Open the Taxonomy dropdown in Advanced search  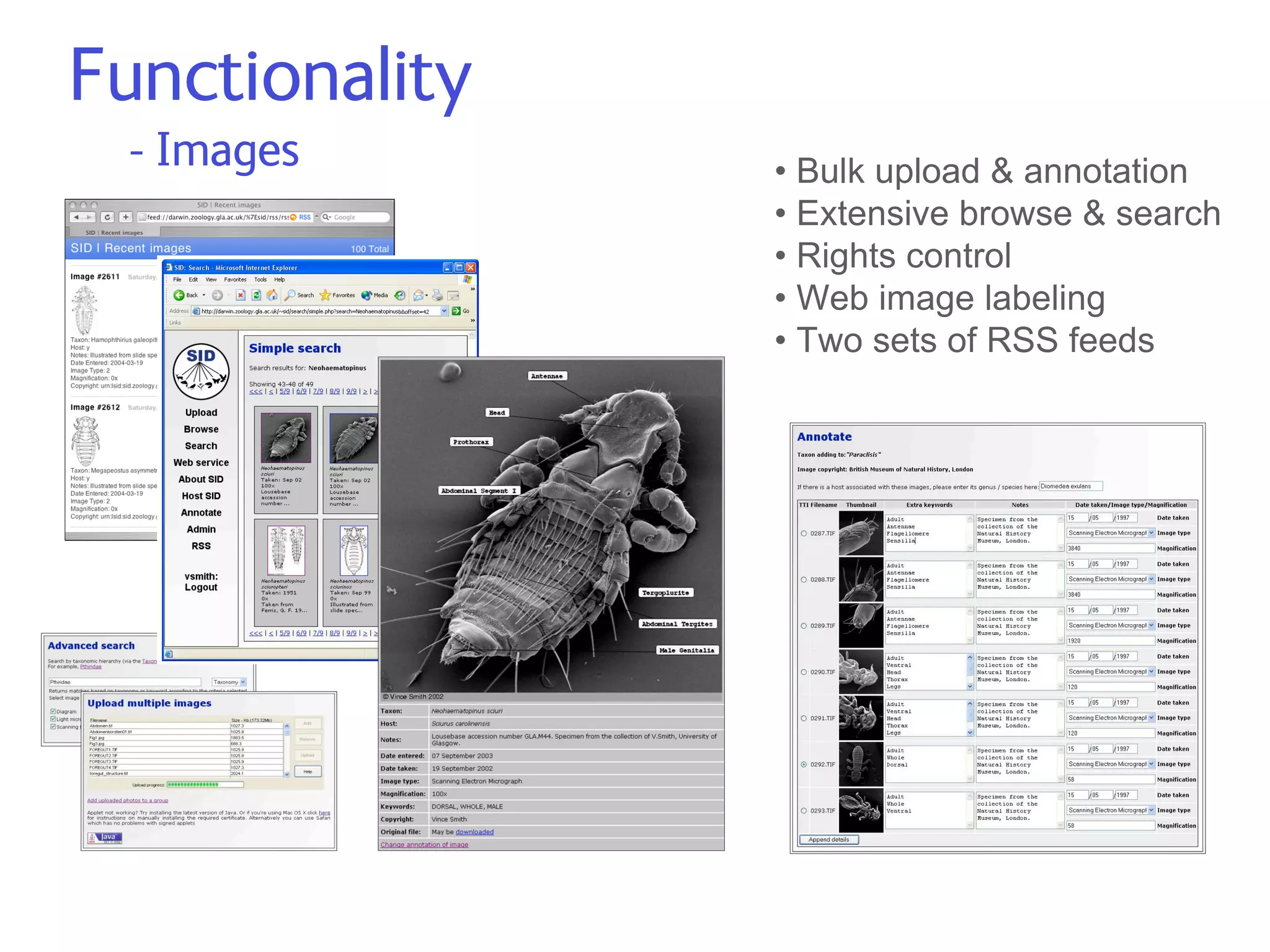tap(242, 682)
